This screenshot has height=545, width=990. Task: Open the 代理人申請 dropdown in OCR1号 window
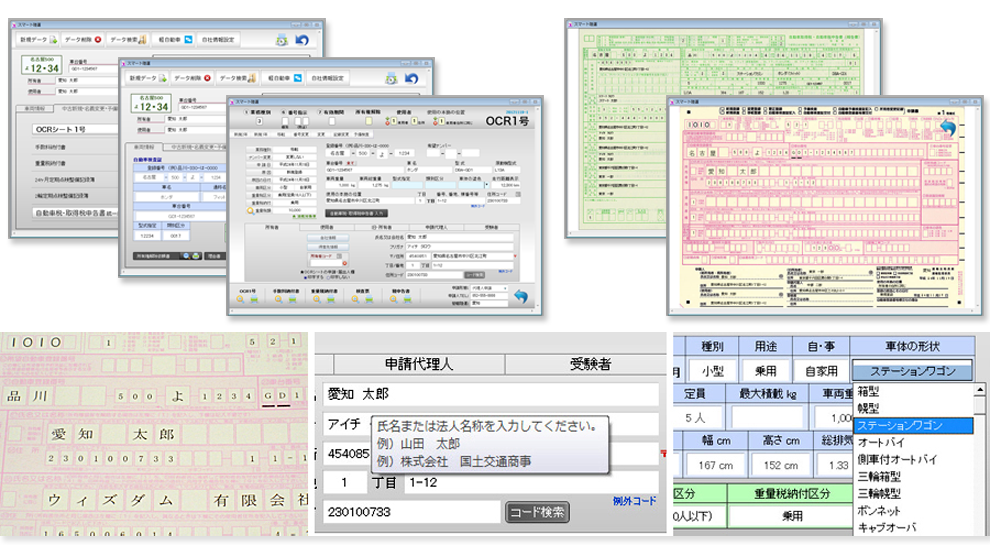click(489, 288)
